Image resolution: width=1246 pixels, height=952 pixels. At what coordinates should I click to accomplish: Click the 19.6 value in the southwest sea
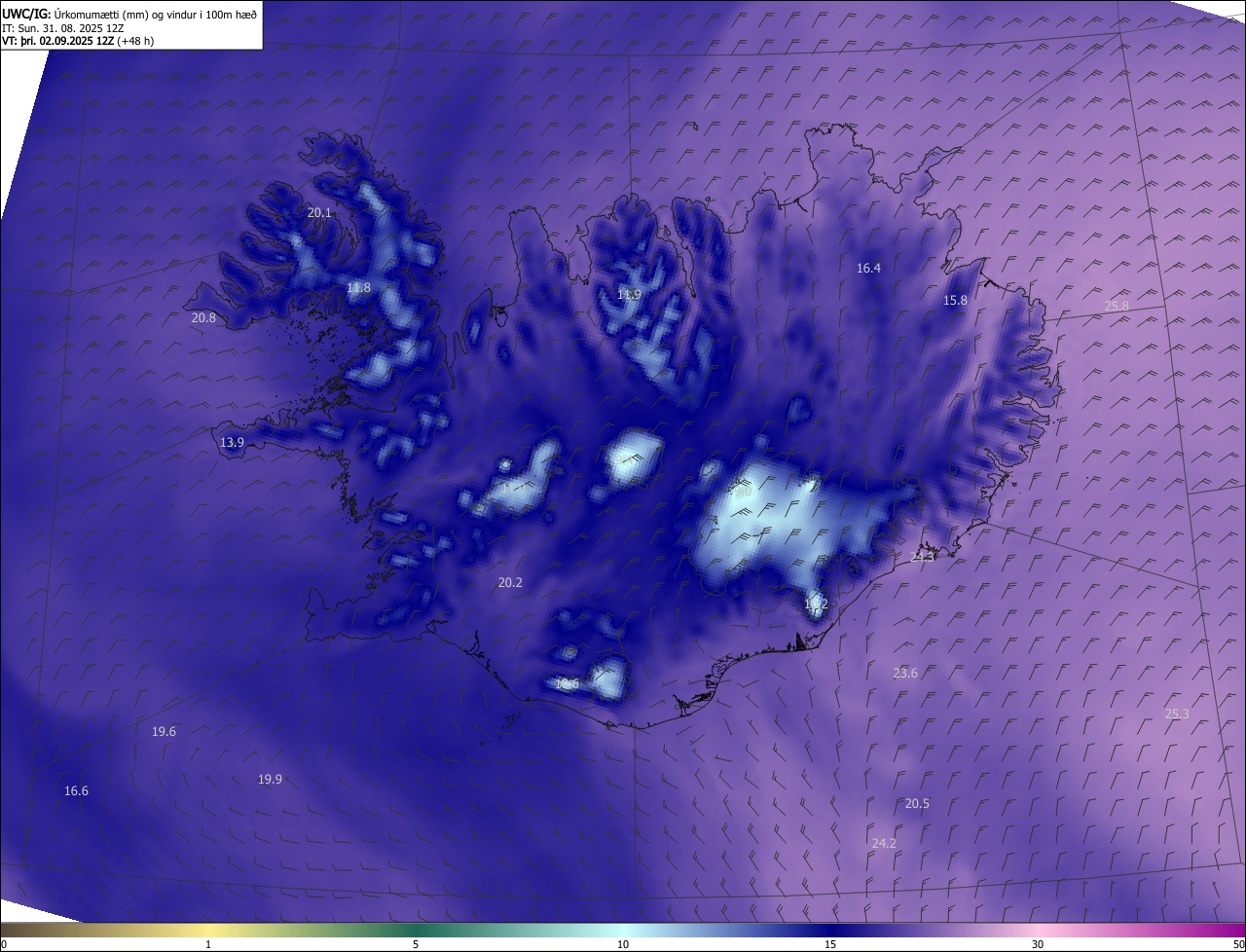[x=164, y=731]
